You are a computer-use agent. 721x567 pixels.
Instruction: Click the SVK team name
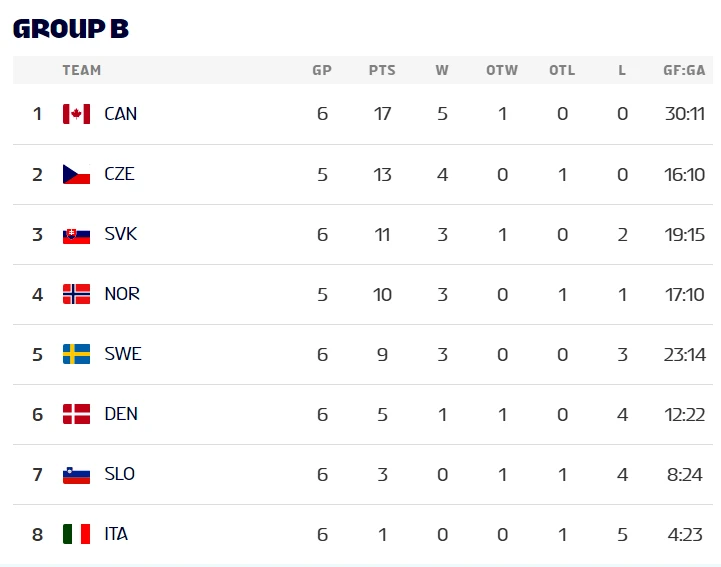point(120,234)
